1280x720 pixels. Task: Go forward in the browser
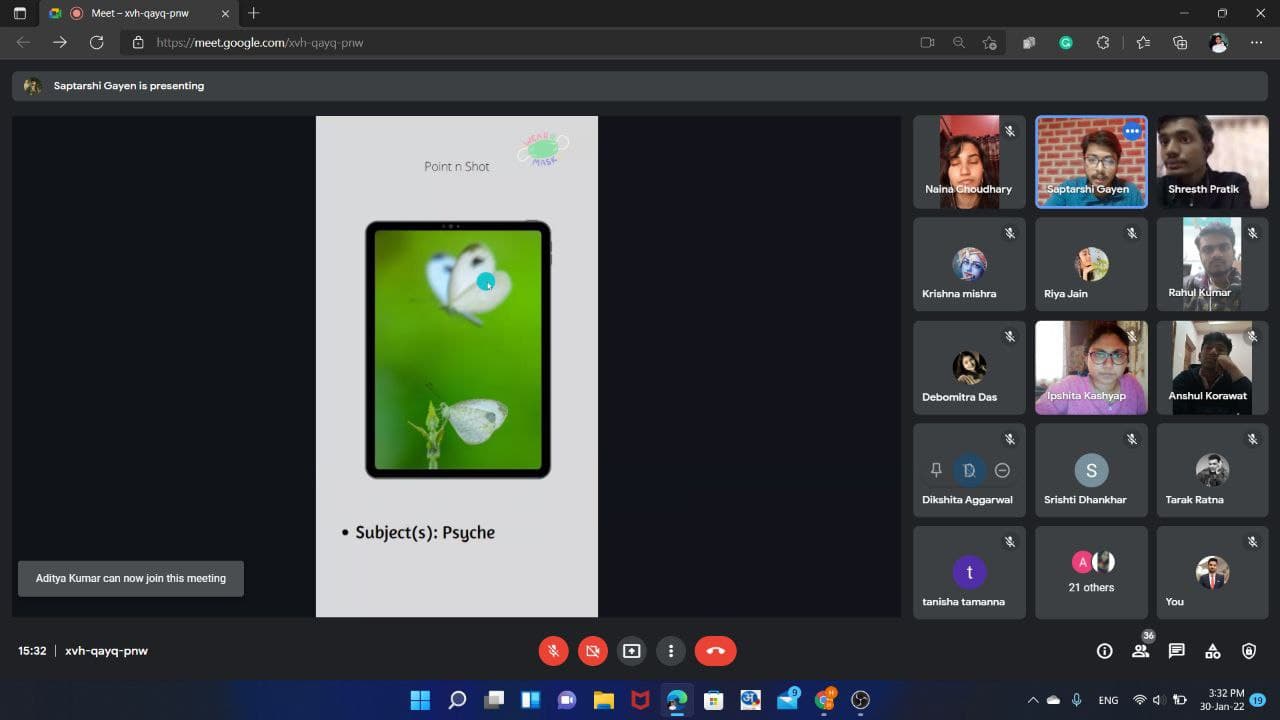tap(60, 42)
